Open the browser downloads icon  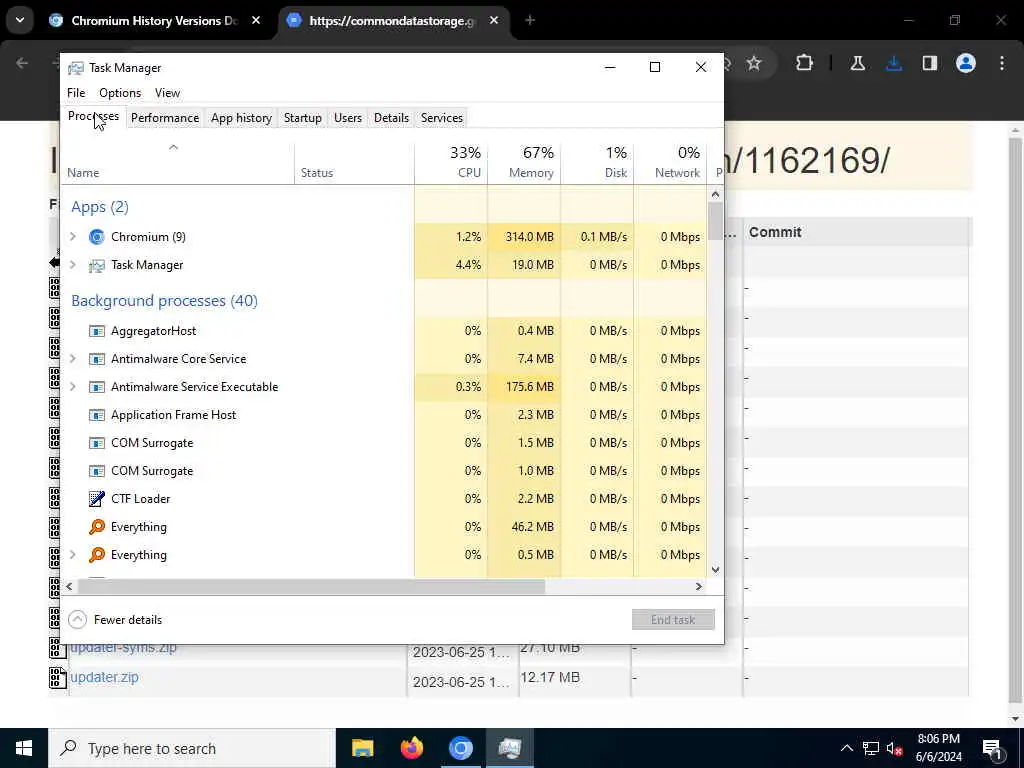point(894,63)
